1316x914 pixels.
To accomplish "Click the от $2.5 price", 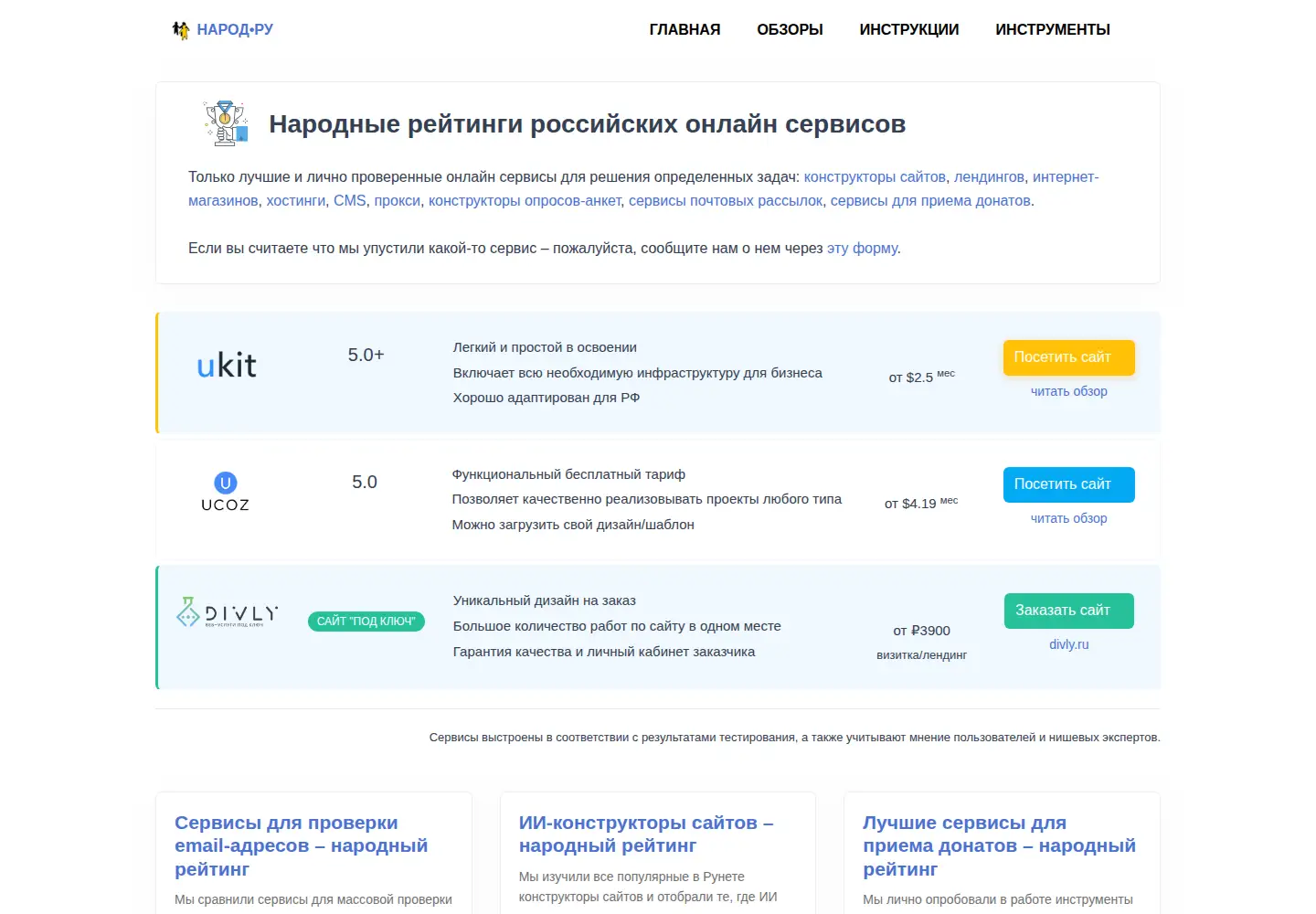I will coord(921,376).
